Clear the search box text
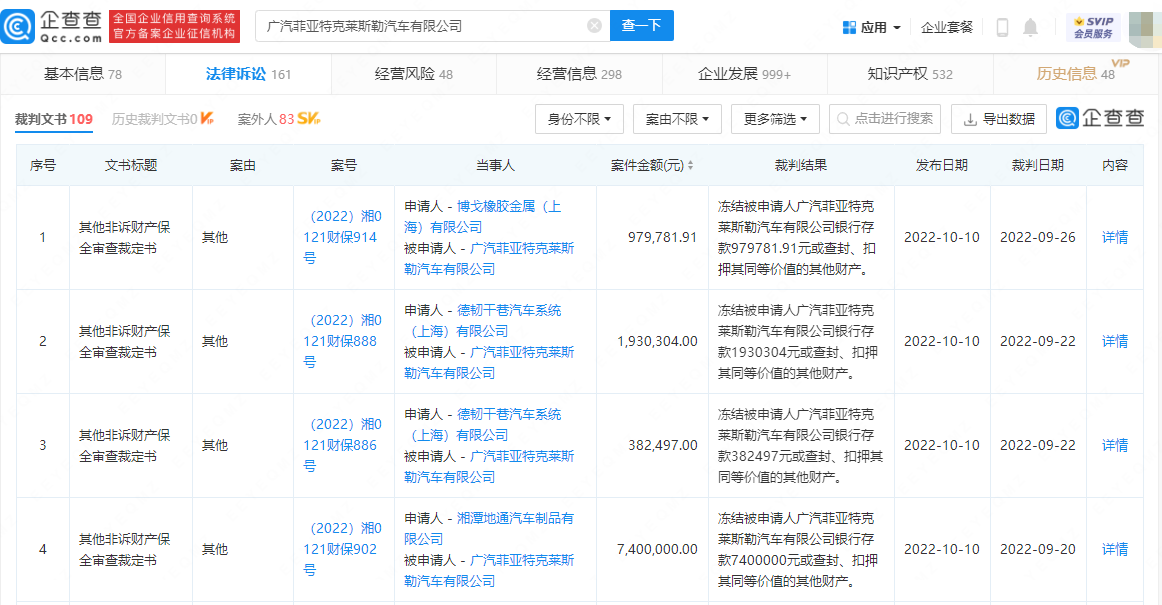1162x605 pixels. [x=594, y=26]
